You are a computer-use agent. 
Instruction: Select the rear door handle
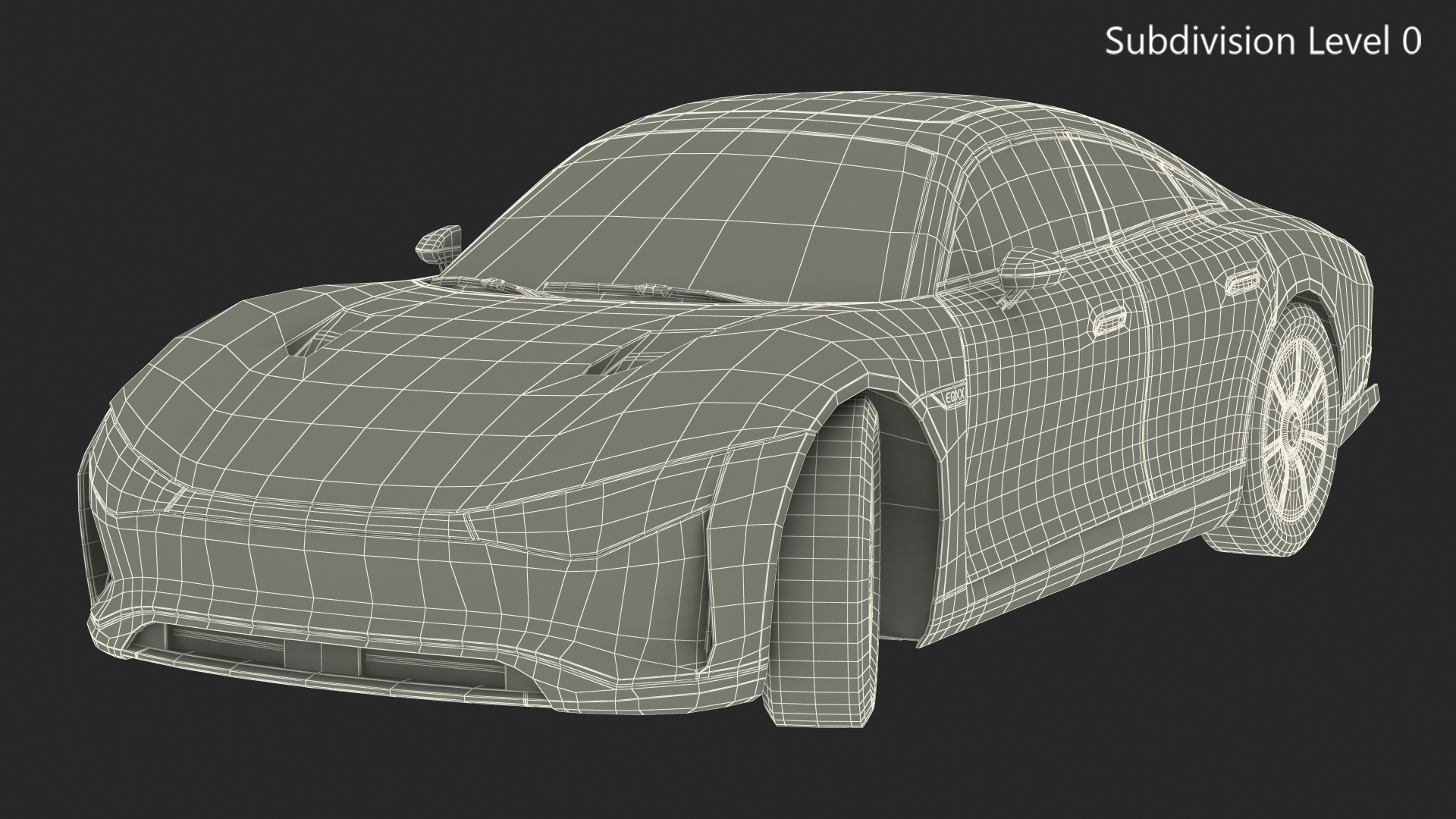1242,283
